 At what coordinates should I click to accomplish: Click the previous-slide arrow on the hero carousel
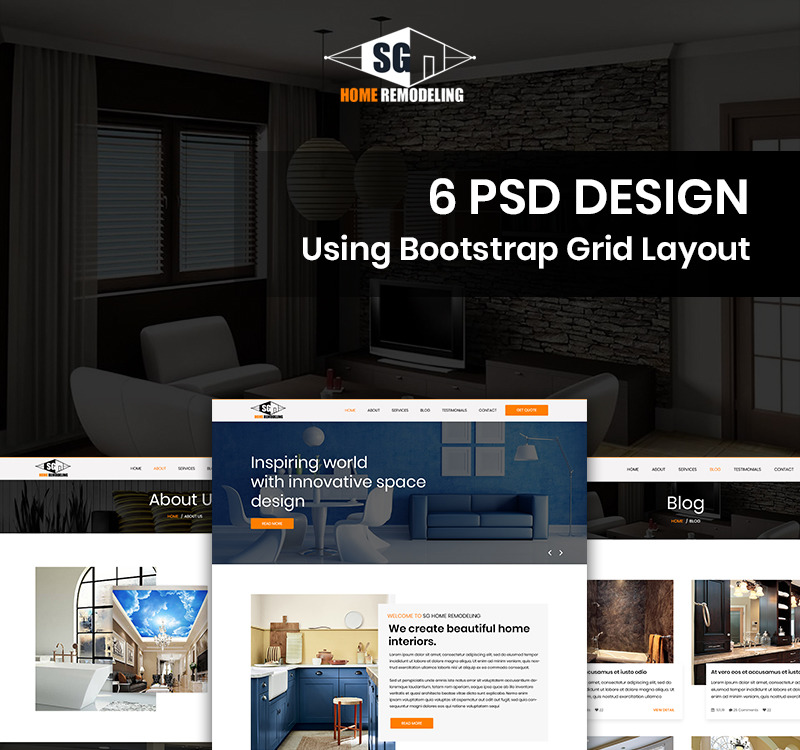click(x=550, y=553)
